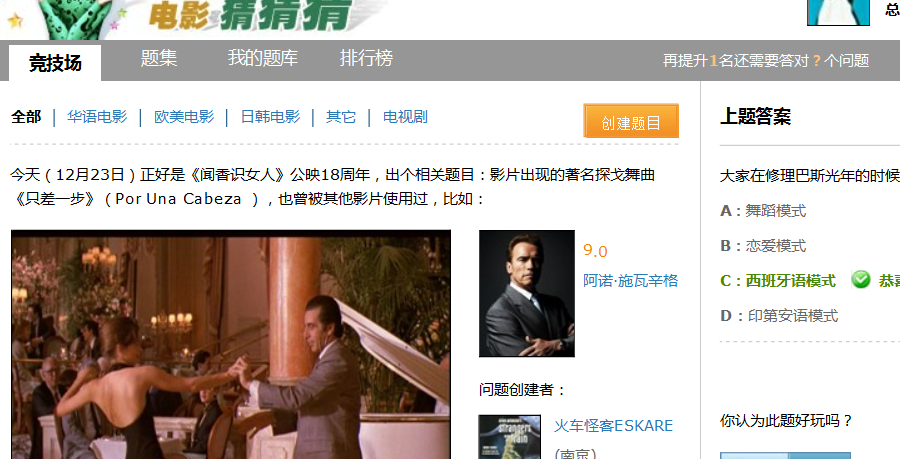
Task: Click the yellow star icon by logo
Action: [x=15, y=21]
